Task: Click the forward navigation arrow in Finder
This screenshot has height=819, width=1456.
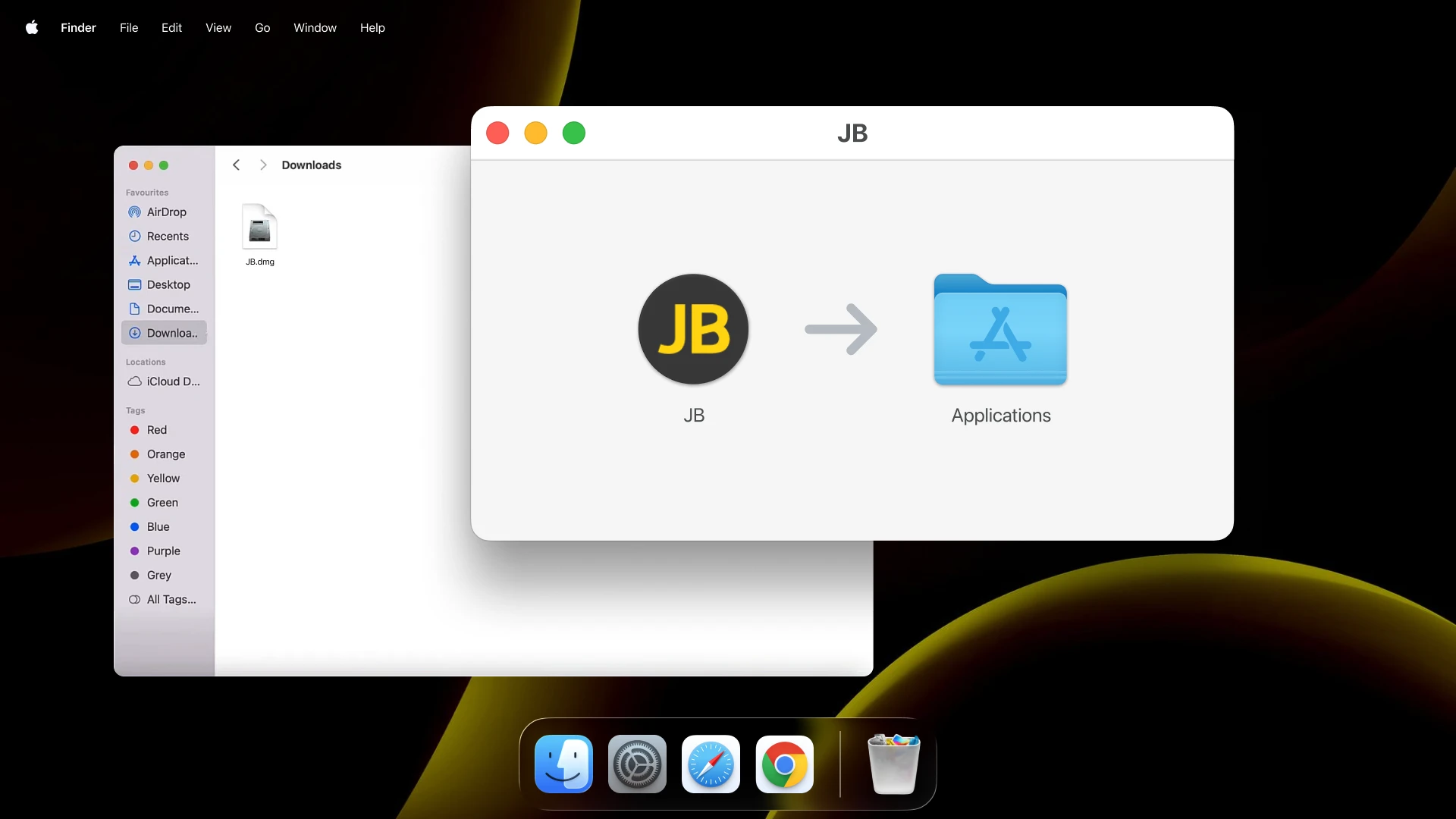Action: tap(263, 165)
